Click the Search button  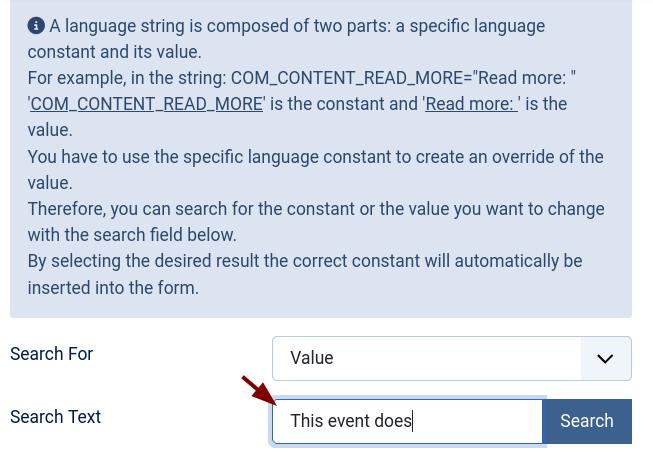pos(586,421)
